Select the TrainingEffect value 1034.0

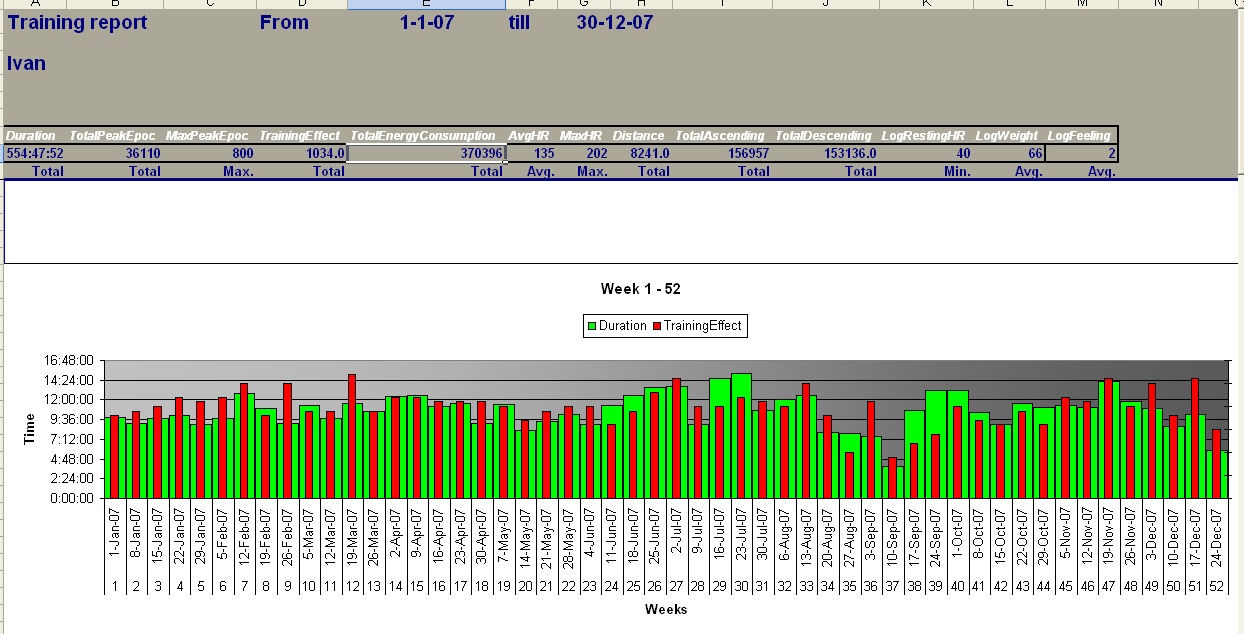click(324, 154)
